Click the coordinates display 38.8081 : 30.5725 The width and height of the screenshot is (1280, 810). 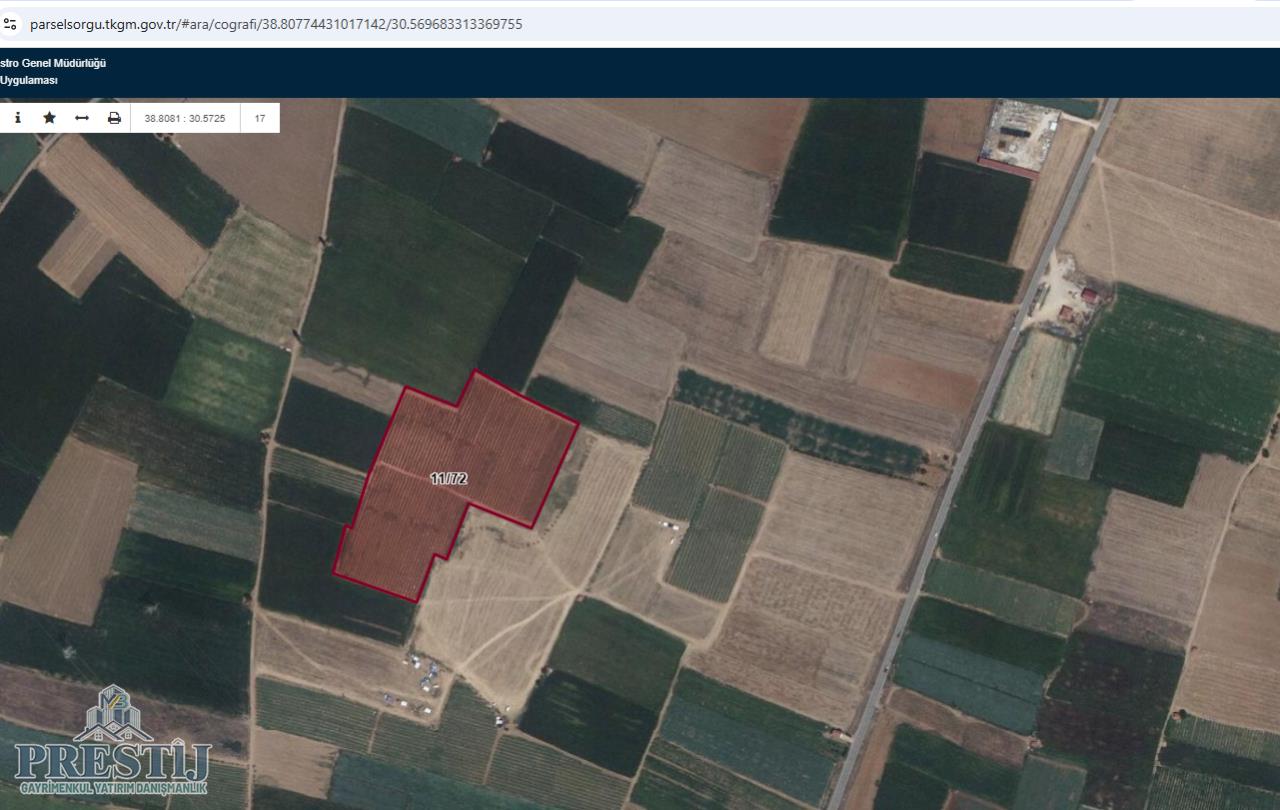click(185, 118)
